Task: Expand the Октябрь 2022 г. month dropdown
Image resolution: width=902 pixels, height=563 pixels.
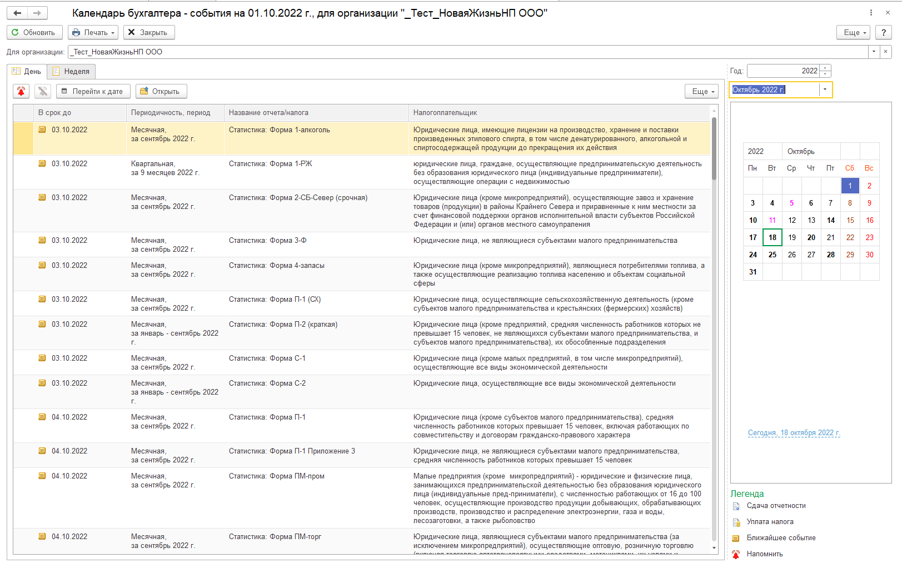Action: 825,90
